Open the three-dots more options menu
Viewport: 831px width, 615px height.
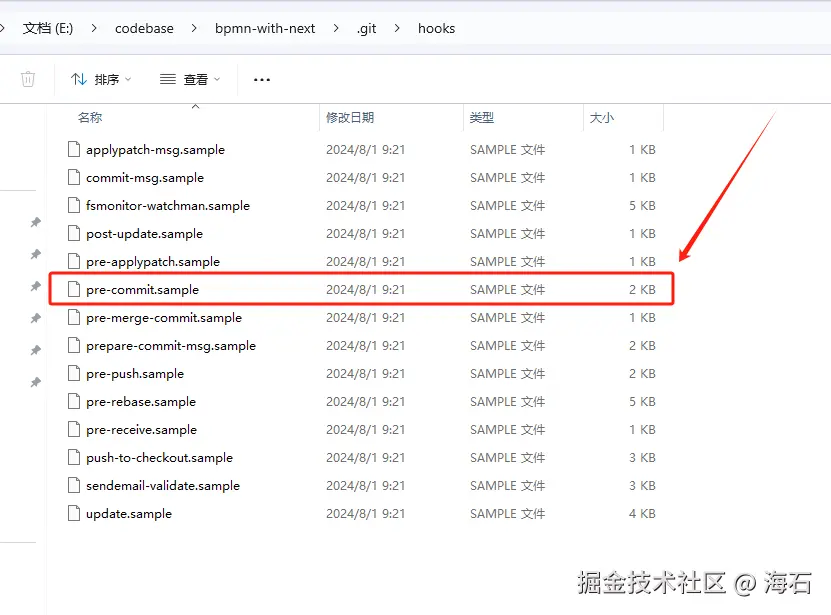(262, 80)
